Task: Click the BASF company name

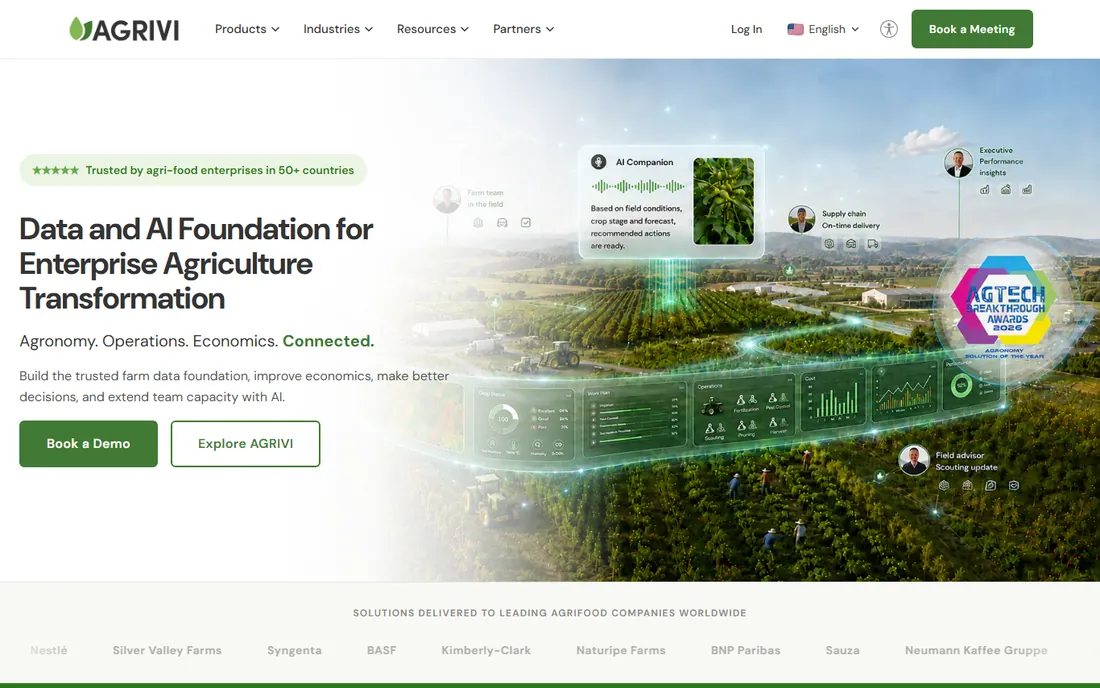Action: coord(382,650)
